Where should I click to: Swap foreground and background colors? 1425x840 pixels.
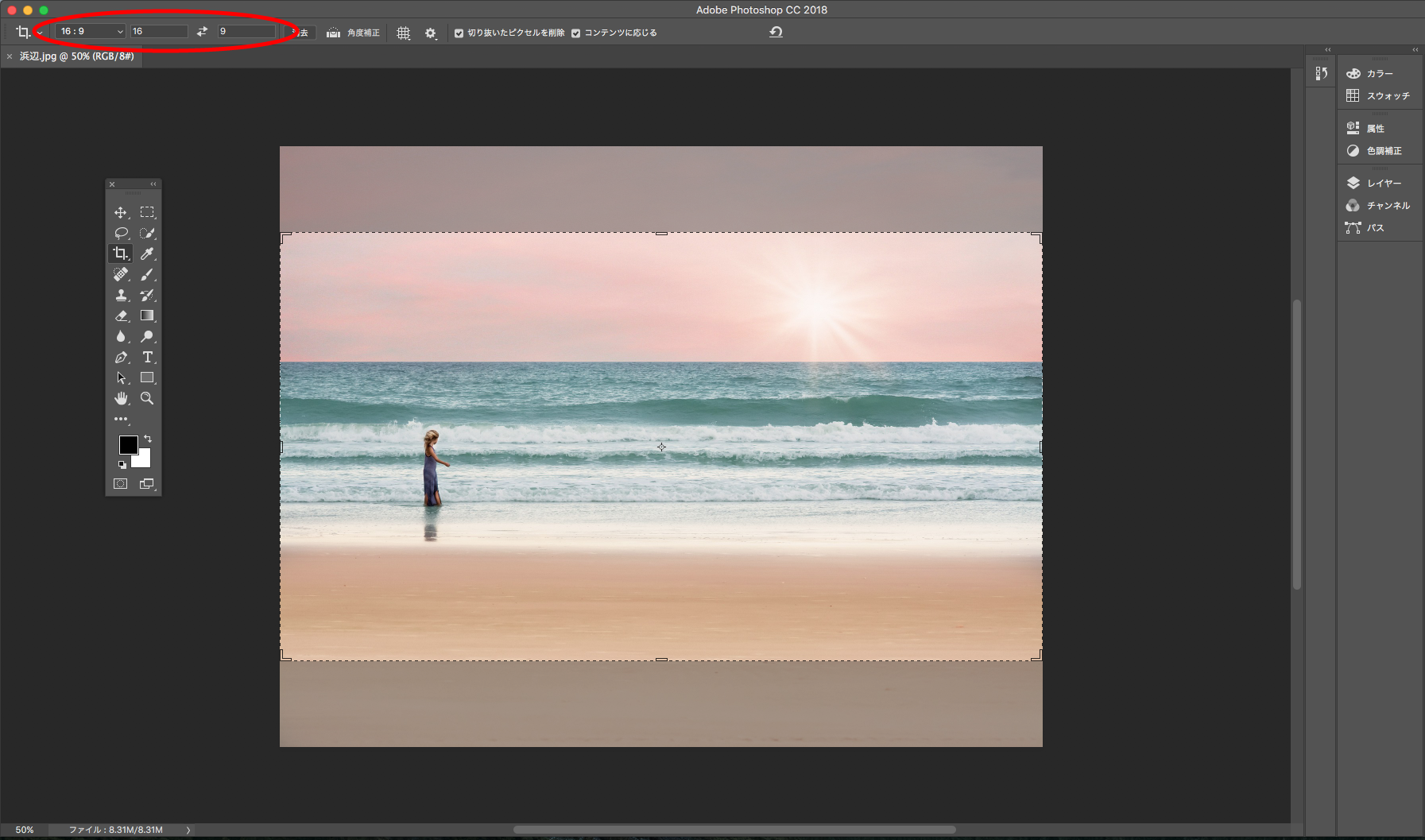[x=148, y=439]
